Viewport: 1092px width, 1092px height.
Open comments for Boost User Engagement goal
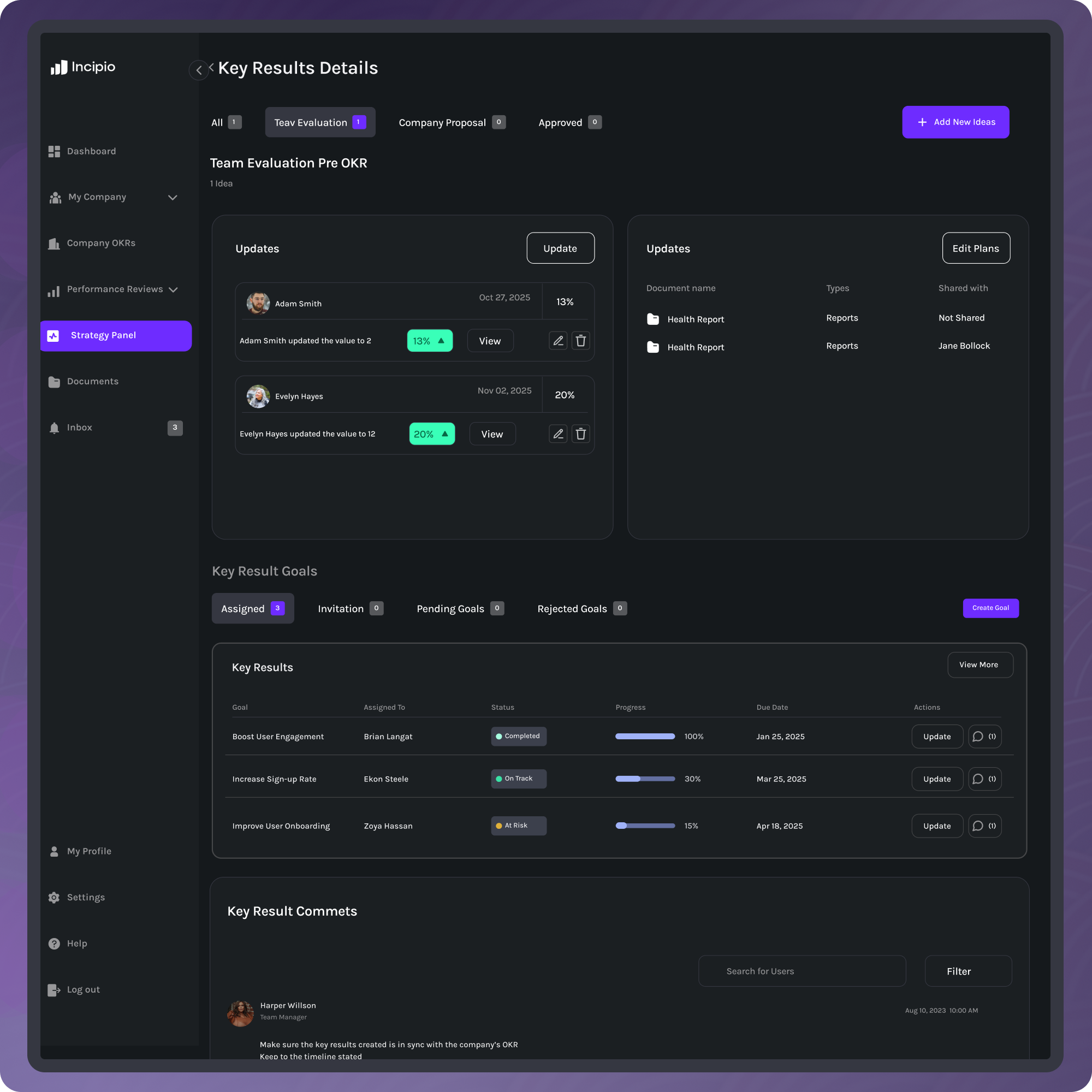984,736
